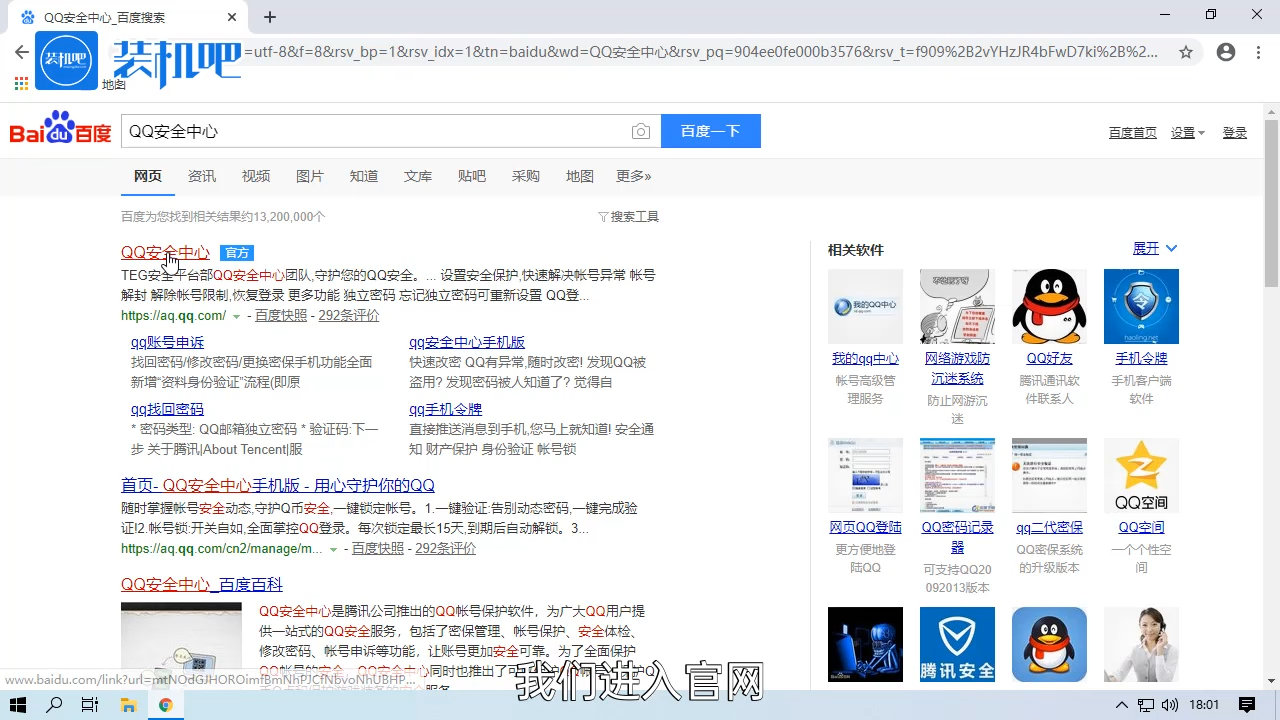Open Windows taskbar search
The width and height of the screenshot is (1280, 720).
(55, 705)
